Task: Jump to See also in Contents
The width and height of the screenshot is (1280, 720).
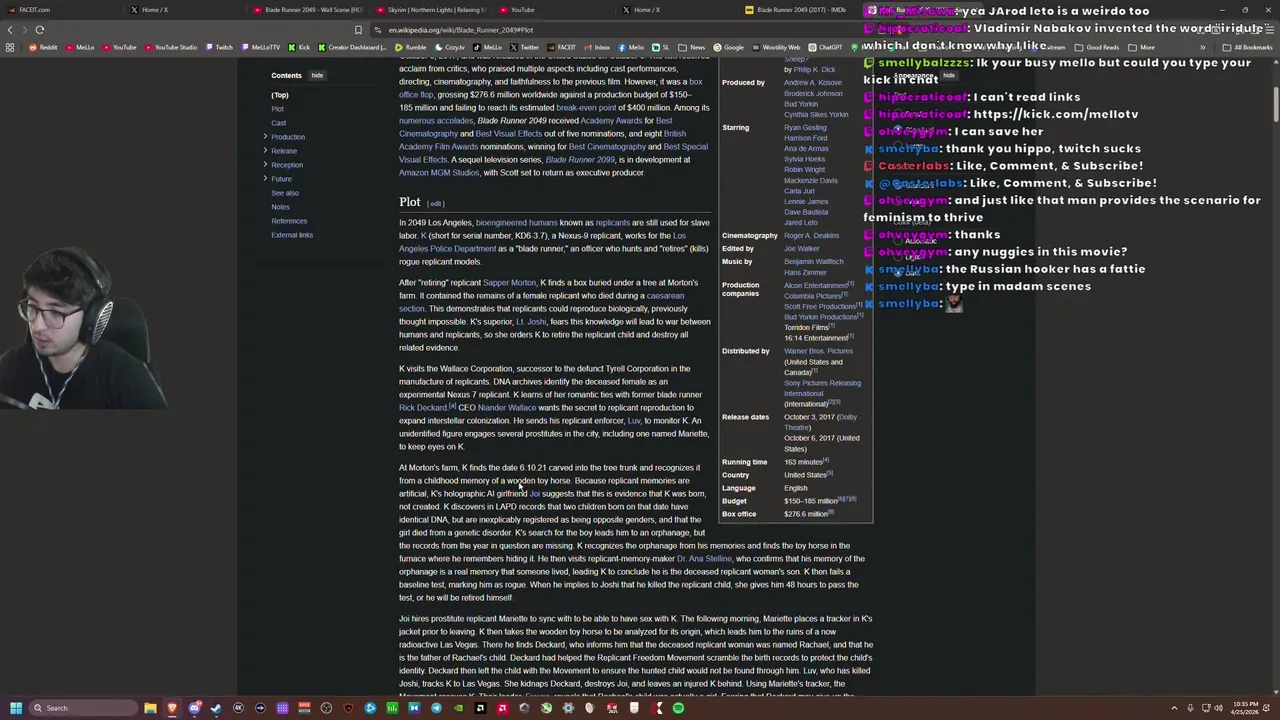Action: pyautogui.click(x=285, y=193)
